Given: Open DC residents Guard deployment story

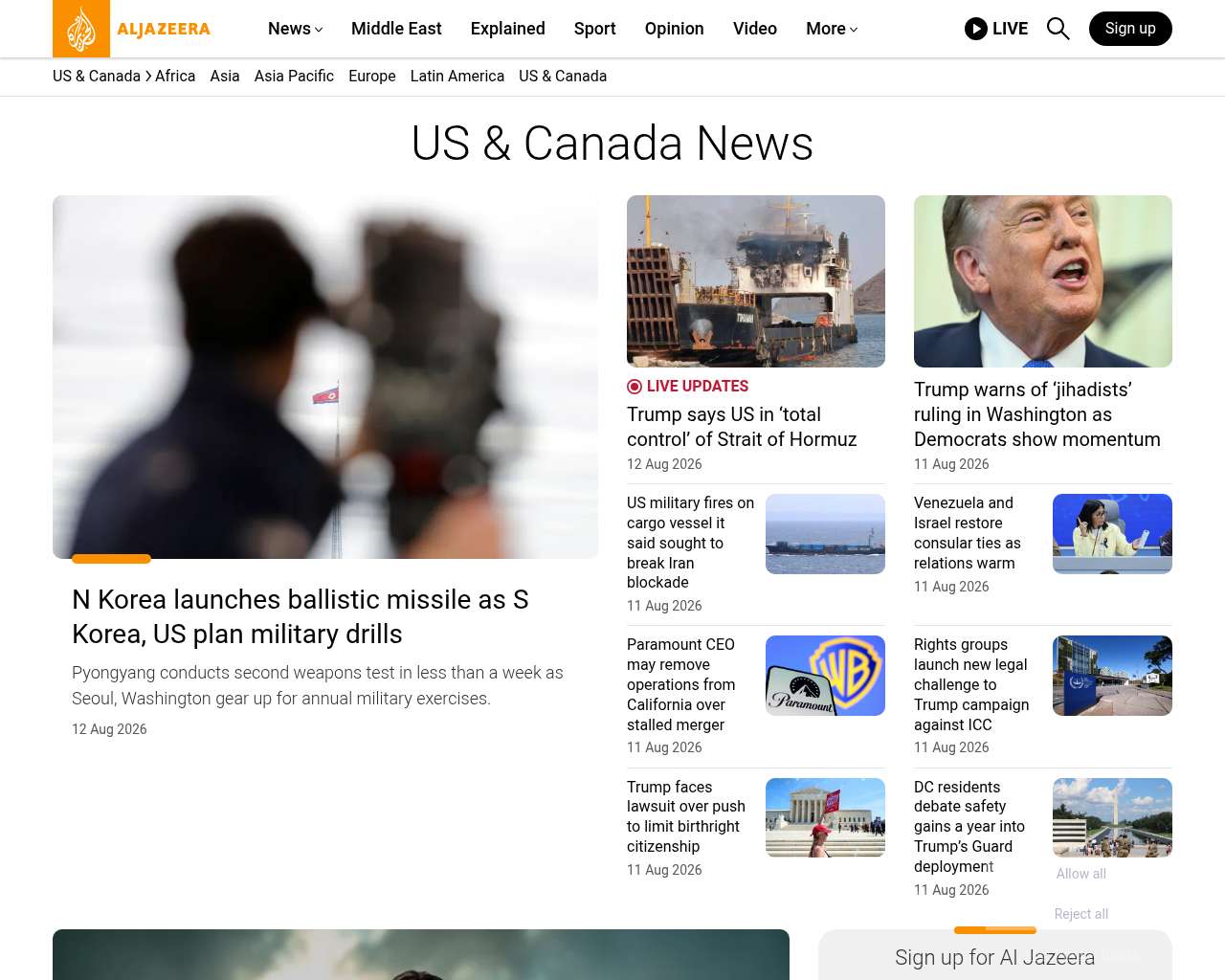Looking at the screenshot, I should (969, 827).
